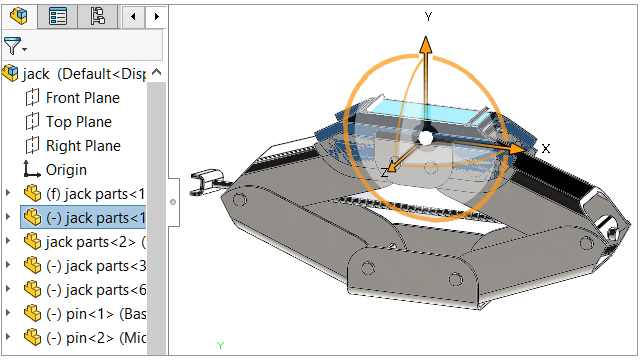This screenshot has width=640, height=360.
Task: Click the triad's white center sphere
Action: pyautogui.click(x=426, y=138)
